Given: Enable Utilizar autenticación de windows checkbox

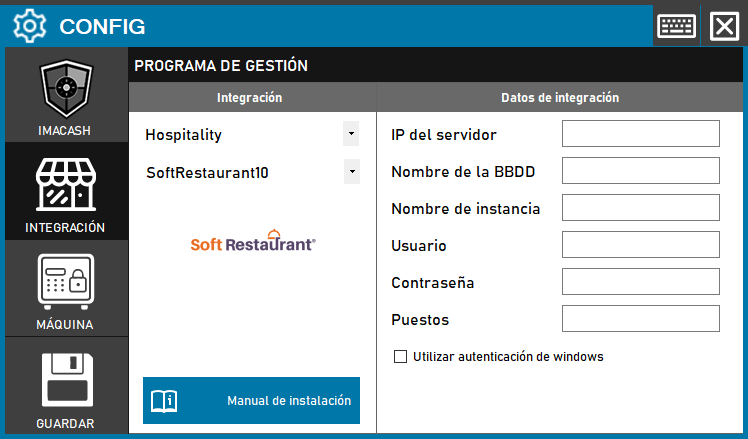Looking at the screenshot, I should pos(401,356).
